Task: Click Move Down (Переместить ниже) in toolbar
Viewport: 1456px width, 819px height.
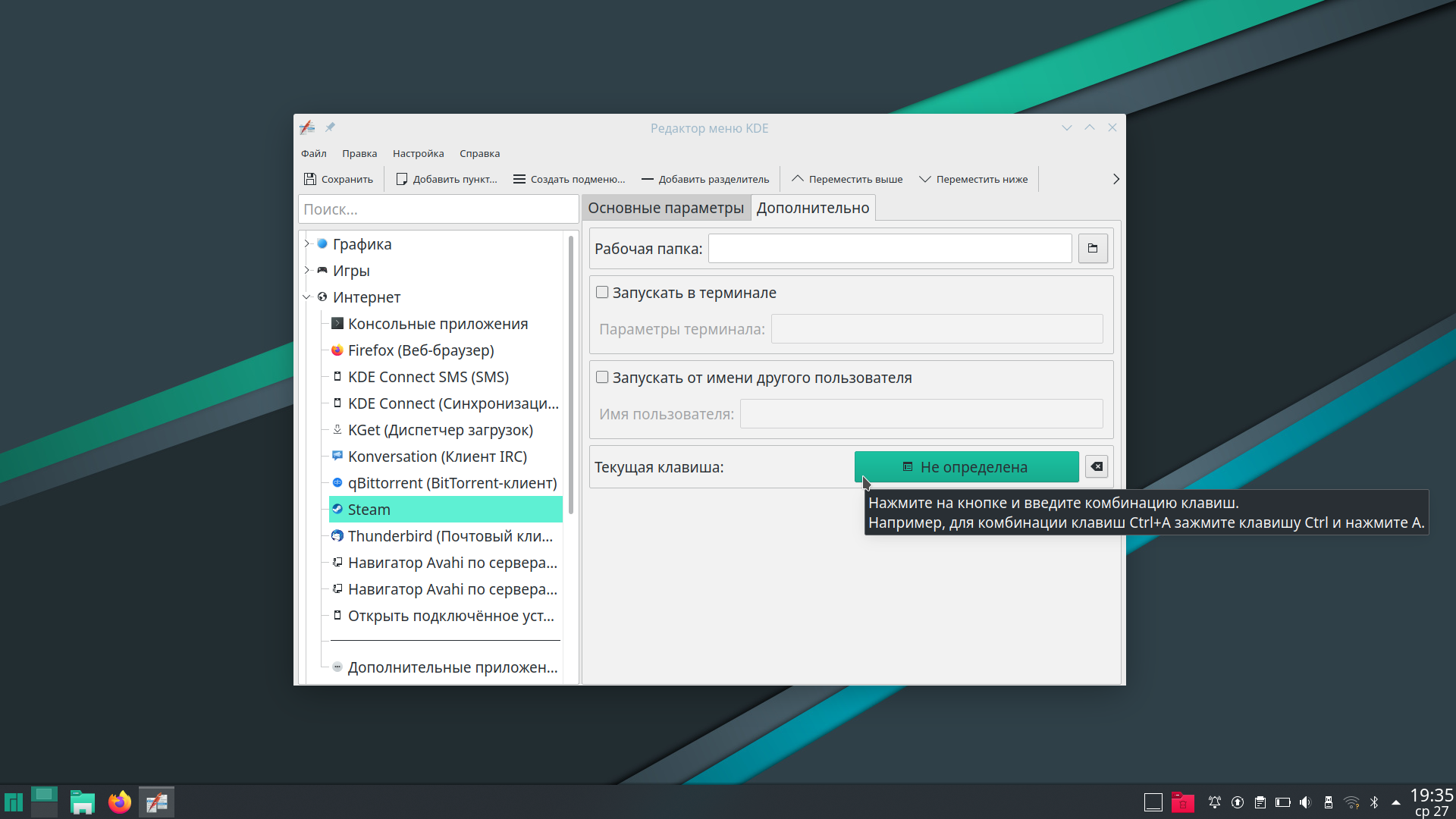Action: point(974,179)
